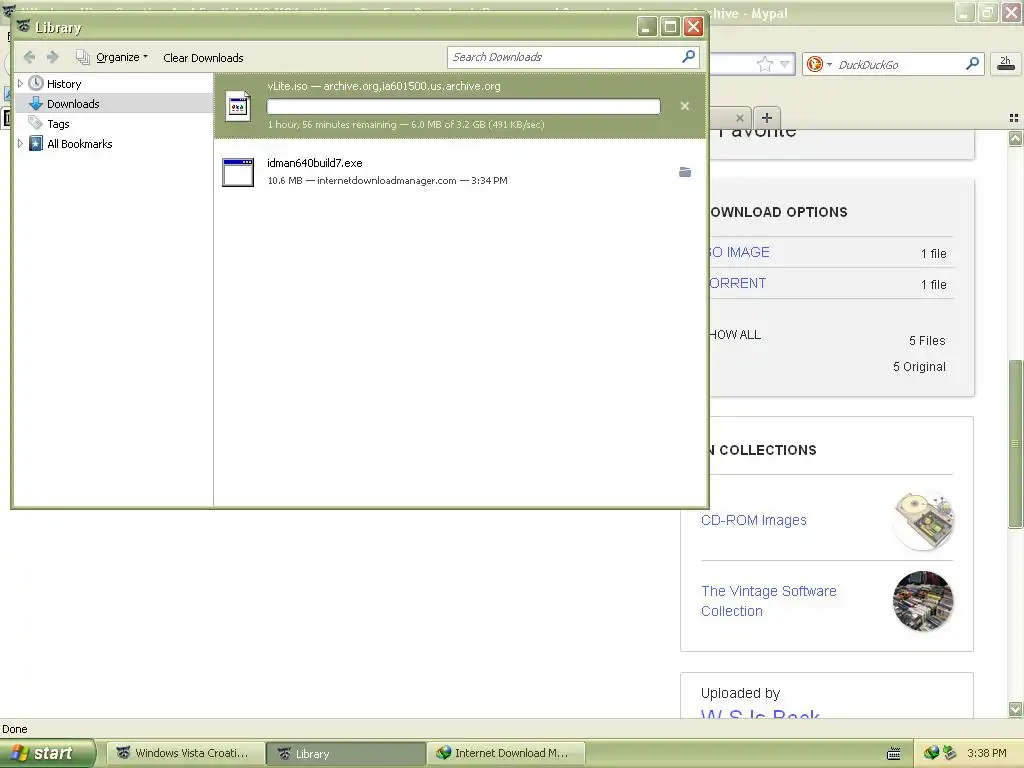This screenshot has width=1024, height=768.
Task: Open a new tab with plus button
Action: [767, 118]
